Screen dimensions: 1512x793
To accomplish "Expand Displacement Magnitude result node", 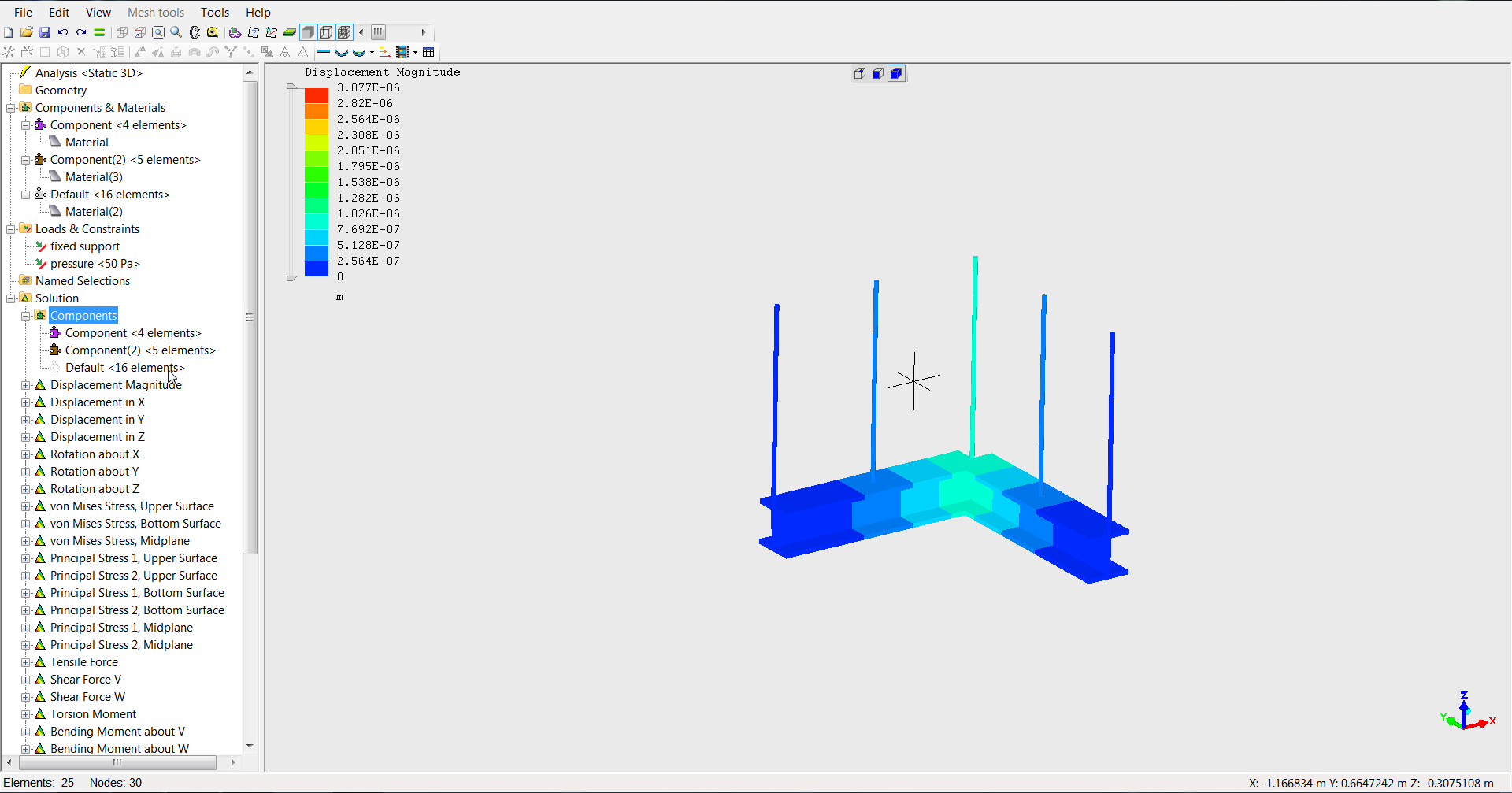I will [x=25, y=385].
